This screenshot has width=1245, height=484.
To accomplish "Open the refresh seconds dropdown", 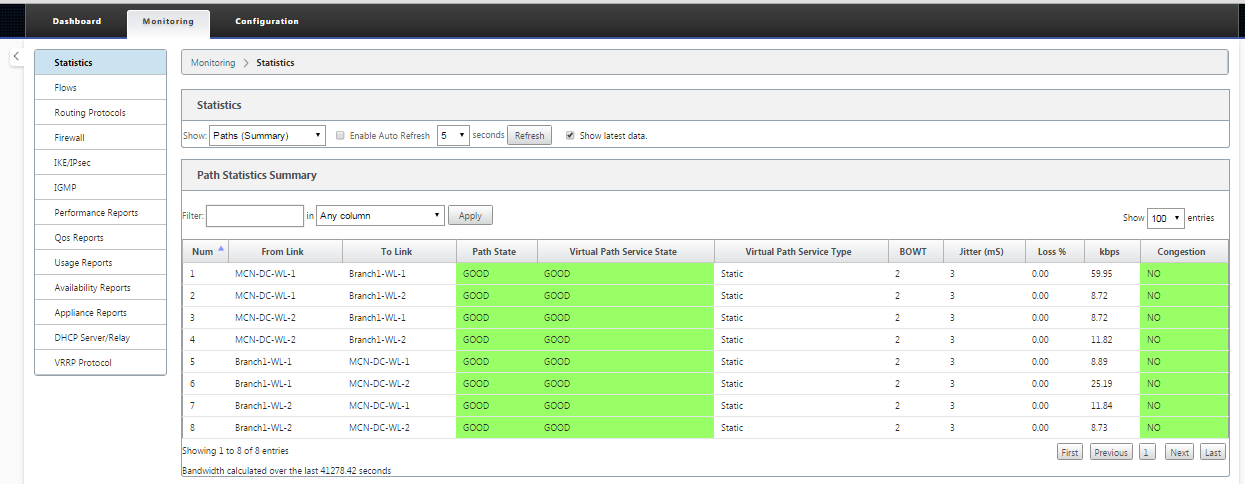I will point(453,135).
